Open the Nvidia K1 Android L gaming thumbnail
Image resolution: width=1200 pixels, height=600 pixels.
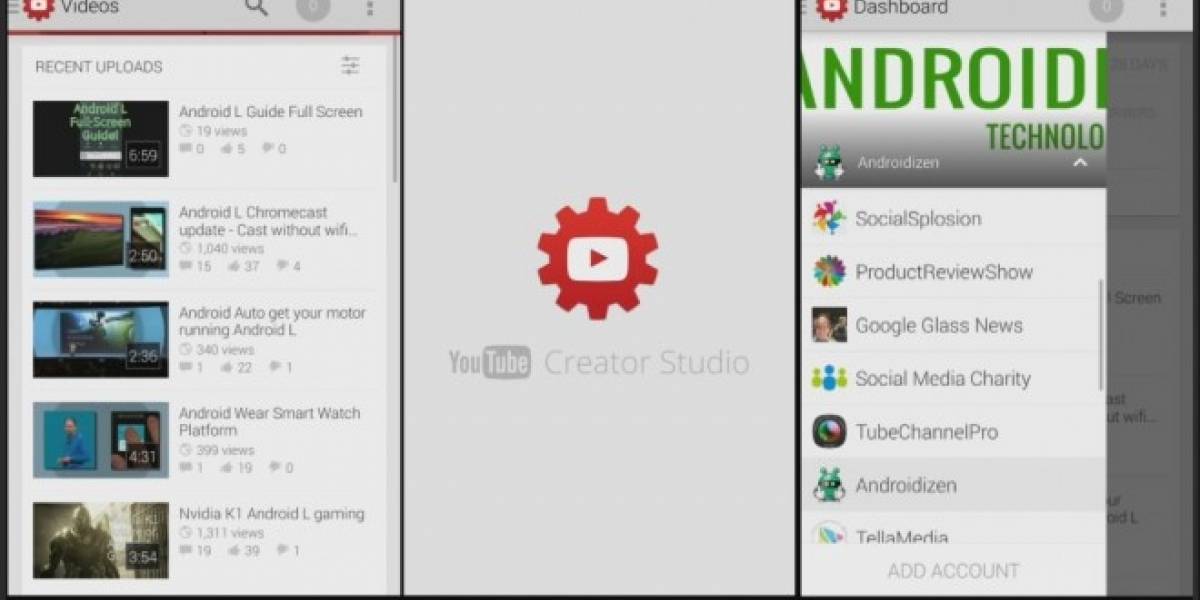tap(101, 540)
